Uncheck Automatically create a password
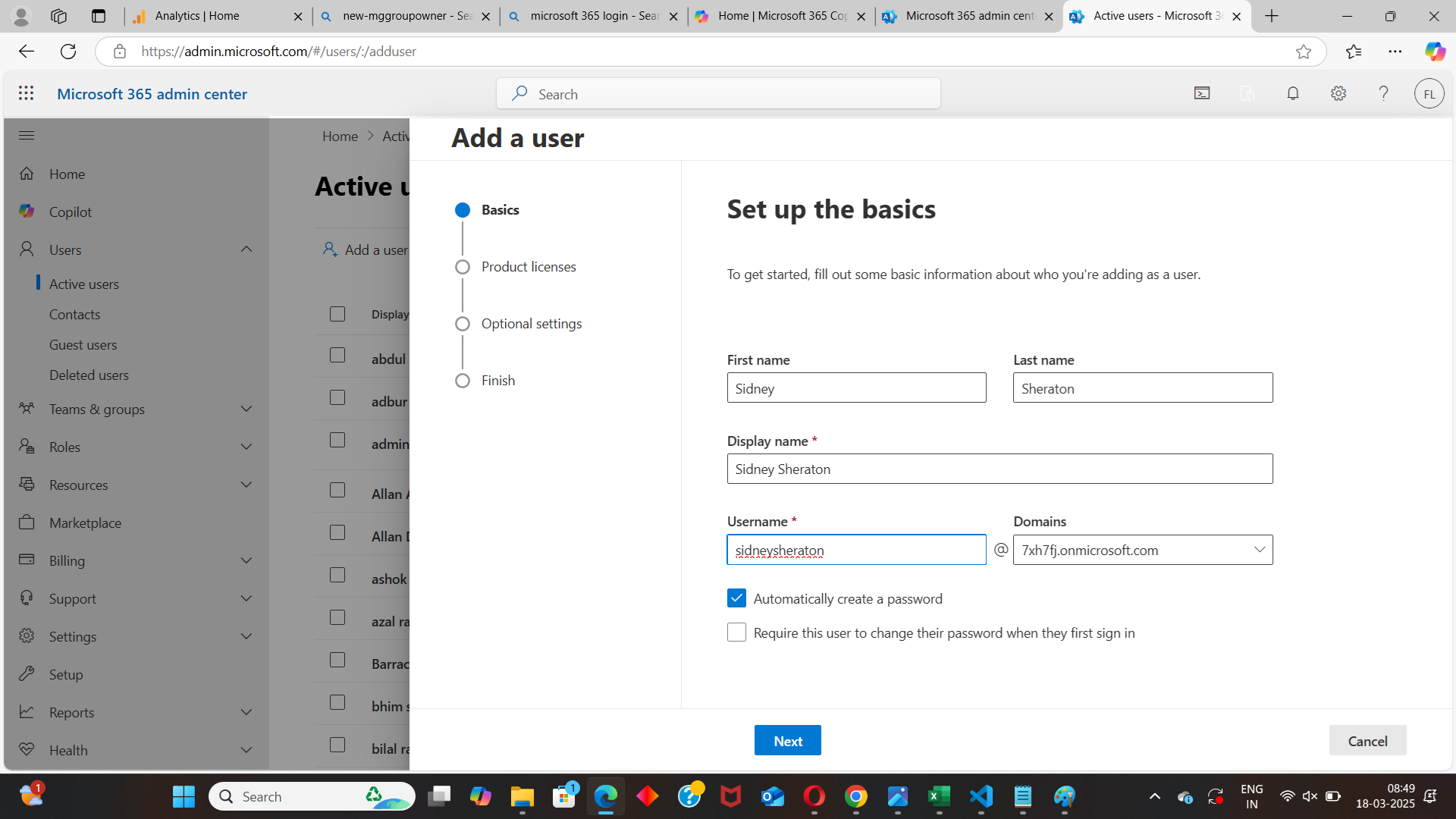Viewport: 1456px width, 819px height. (736, 598)
